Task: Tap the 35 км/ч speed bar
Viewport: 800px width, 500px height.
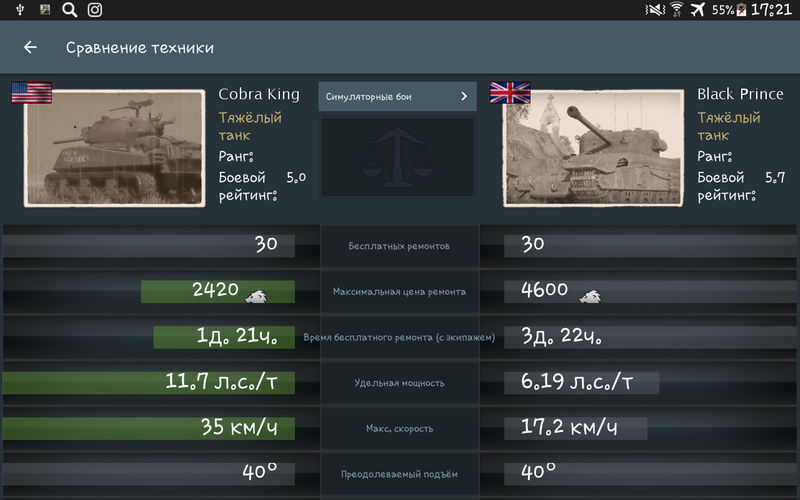Action: pyautogui.click(x=148, y=429)
